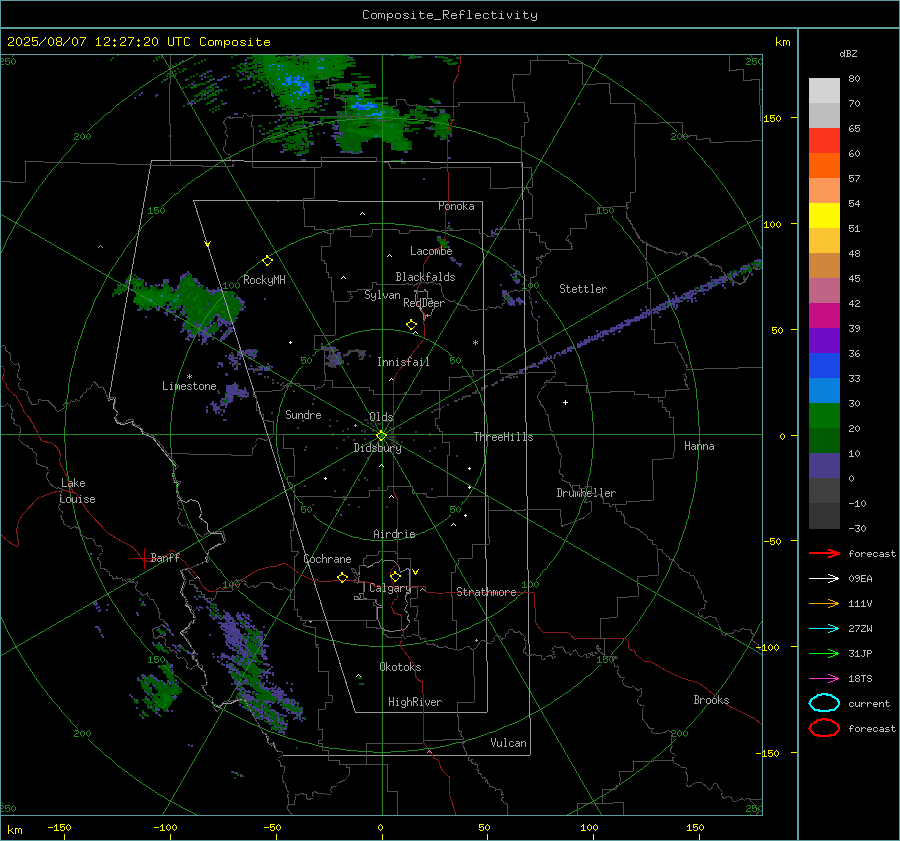Click the yellow diamond marker below RedDeer
This screenshot has height=841, width=900.
(x=411, y=325)
